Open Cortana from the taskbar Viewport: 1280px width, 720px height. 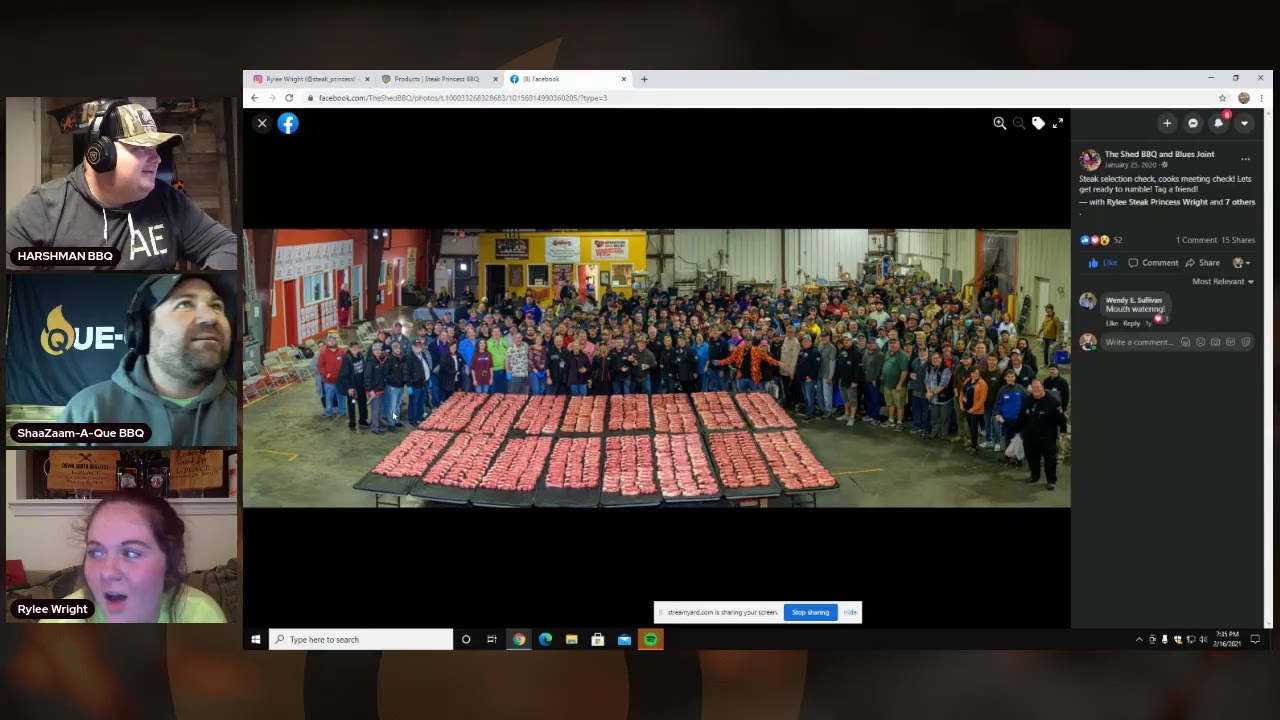point(466,640)
